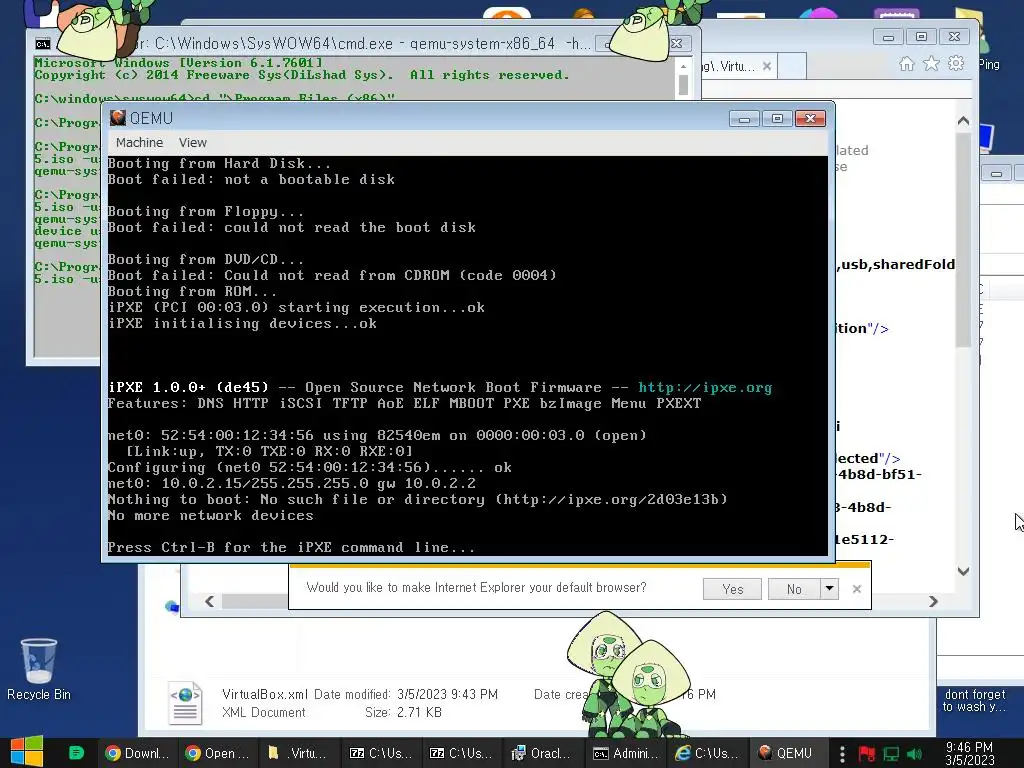Click the cmd.exe window title text

(x=360, y=44)
